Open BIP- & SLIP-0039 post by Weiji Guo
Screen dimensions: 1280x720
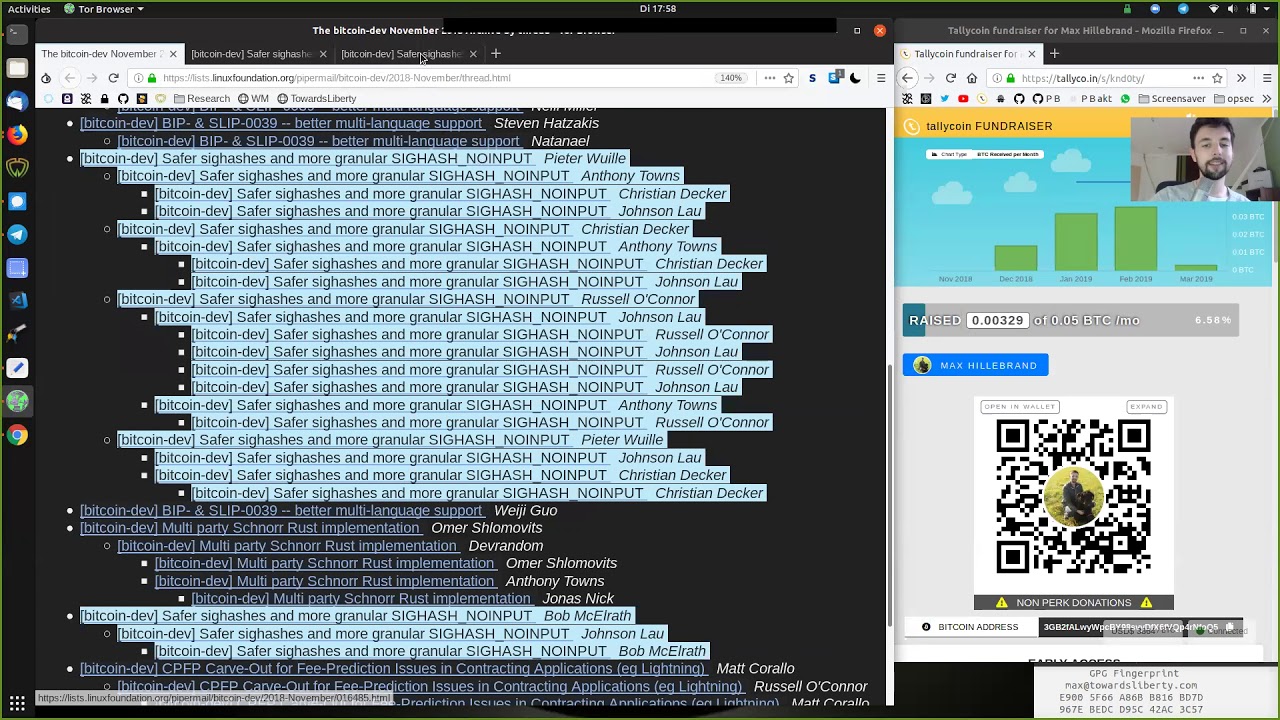pyautogui.click(x=281, y=511)
